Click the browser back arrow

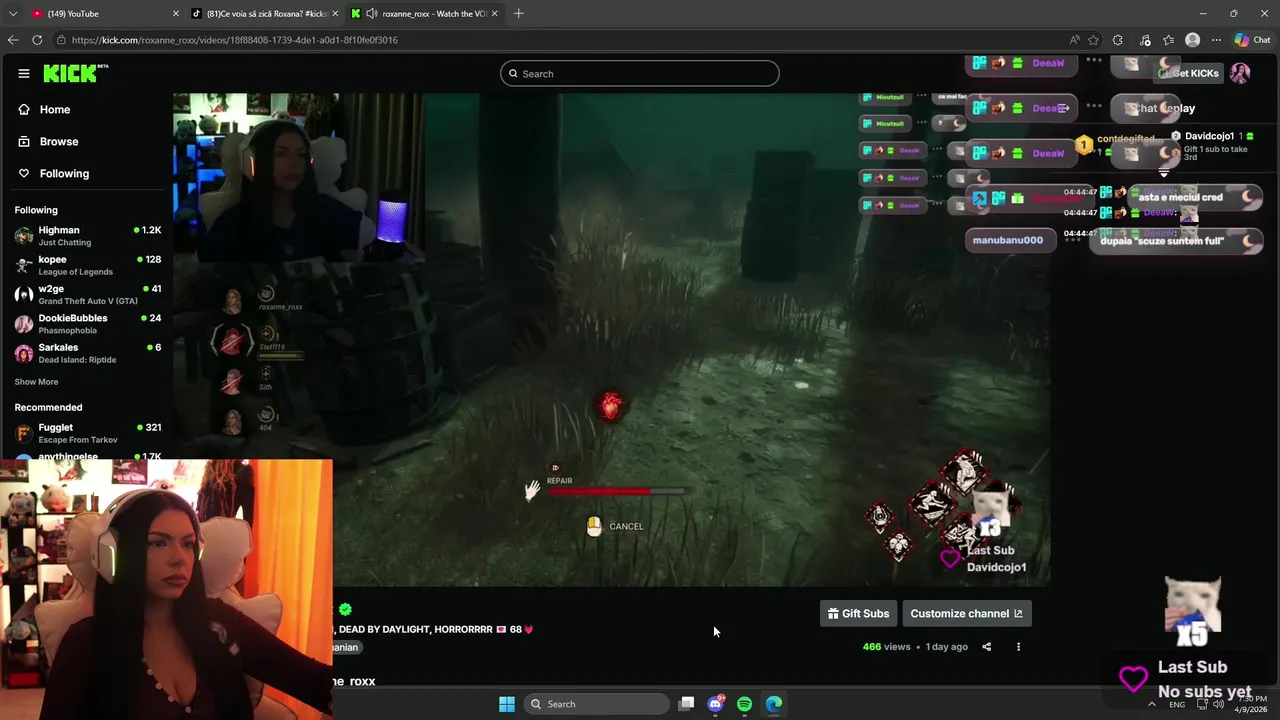(13, 40)
